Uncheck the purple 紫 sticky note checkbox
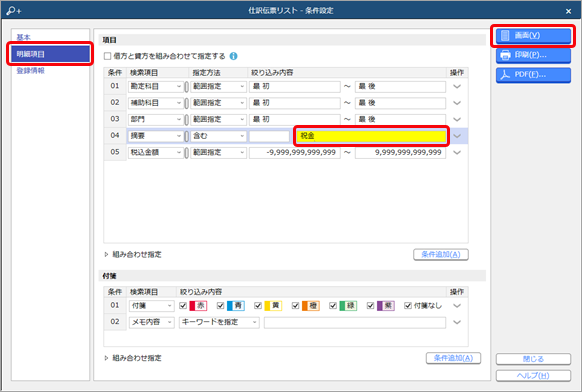The height and width of the screenshot is (392, 582). pos(370,306)
